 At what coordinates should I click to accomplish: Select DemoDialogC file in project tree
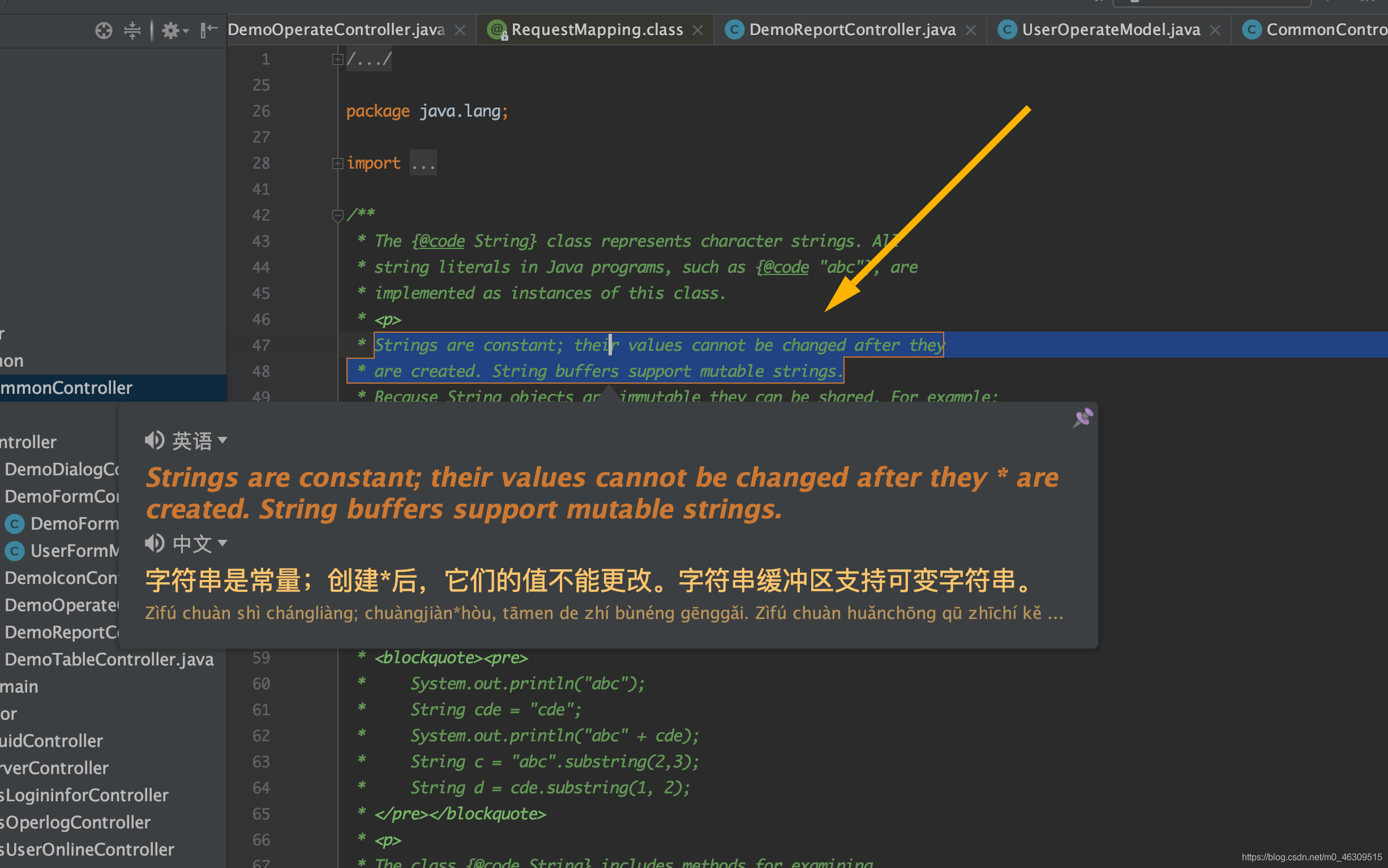coord(62,469)
